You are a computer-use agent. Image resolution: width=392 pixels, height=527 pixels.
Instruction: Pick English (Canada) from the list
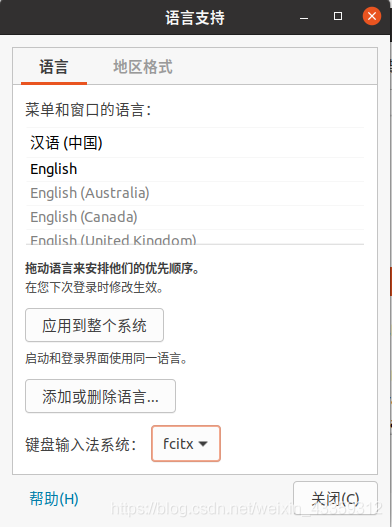tap(195, 217)
